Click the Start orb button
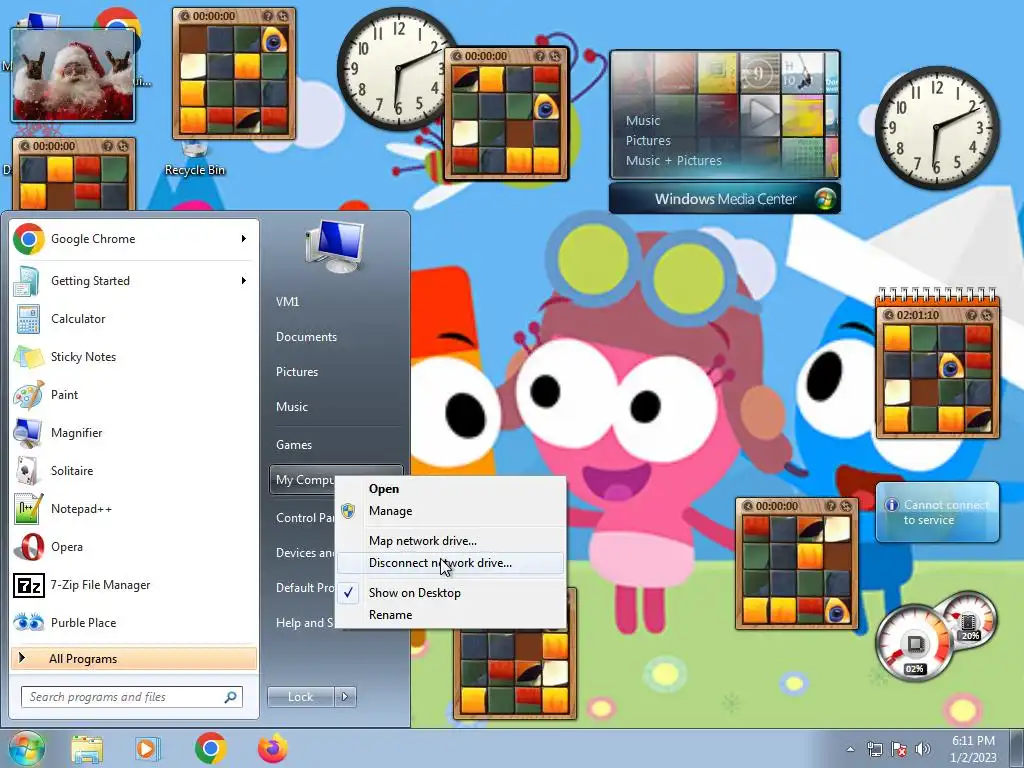 point(26,748)
